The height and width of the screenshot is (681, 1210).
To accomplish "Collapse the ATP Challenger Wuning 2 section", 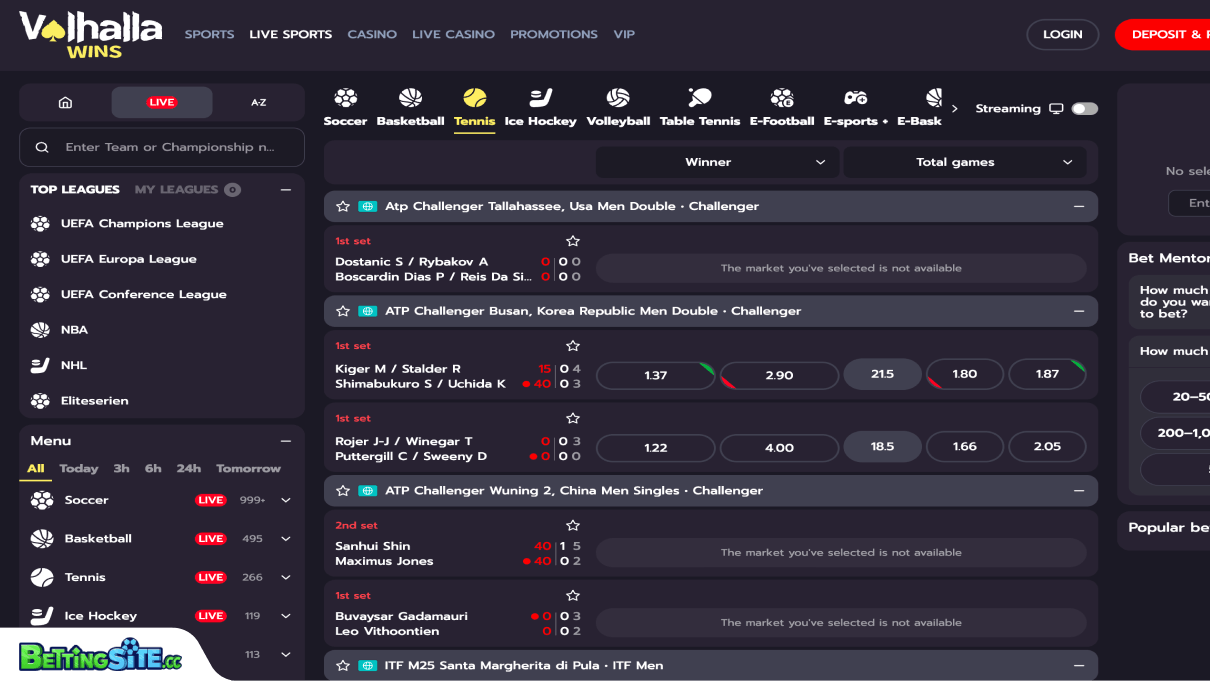I will [1078, 490].
